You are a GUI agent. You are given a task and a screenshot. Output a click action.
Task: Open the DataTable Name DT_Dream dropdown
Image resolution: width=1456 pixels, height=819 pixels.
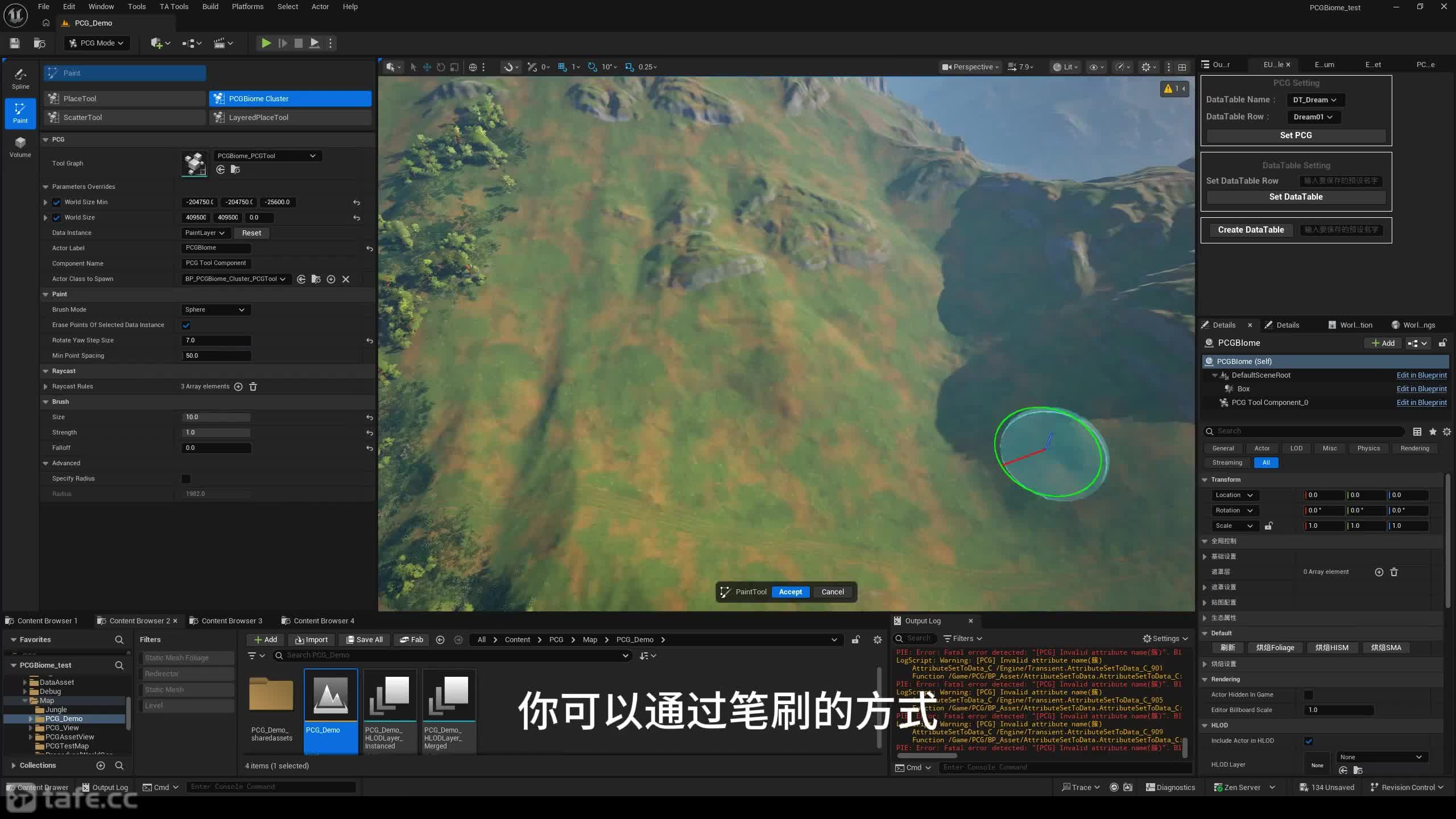tap(1316, 100)
